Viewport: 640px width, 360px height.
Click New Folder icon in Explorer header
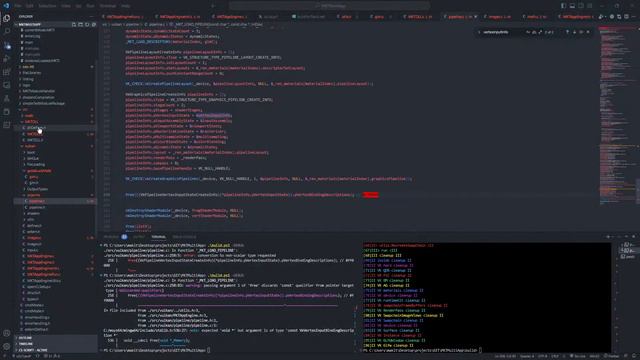pos(80,24)
